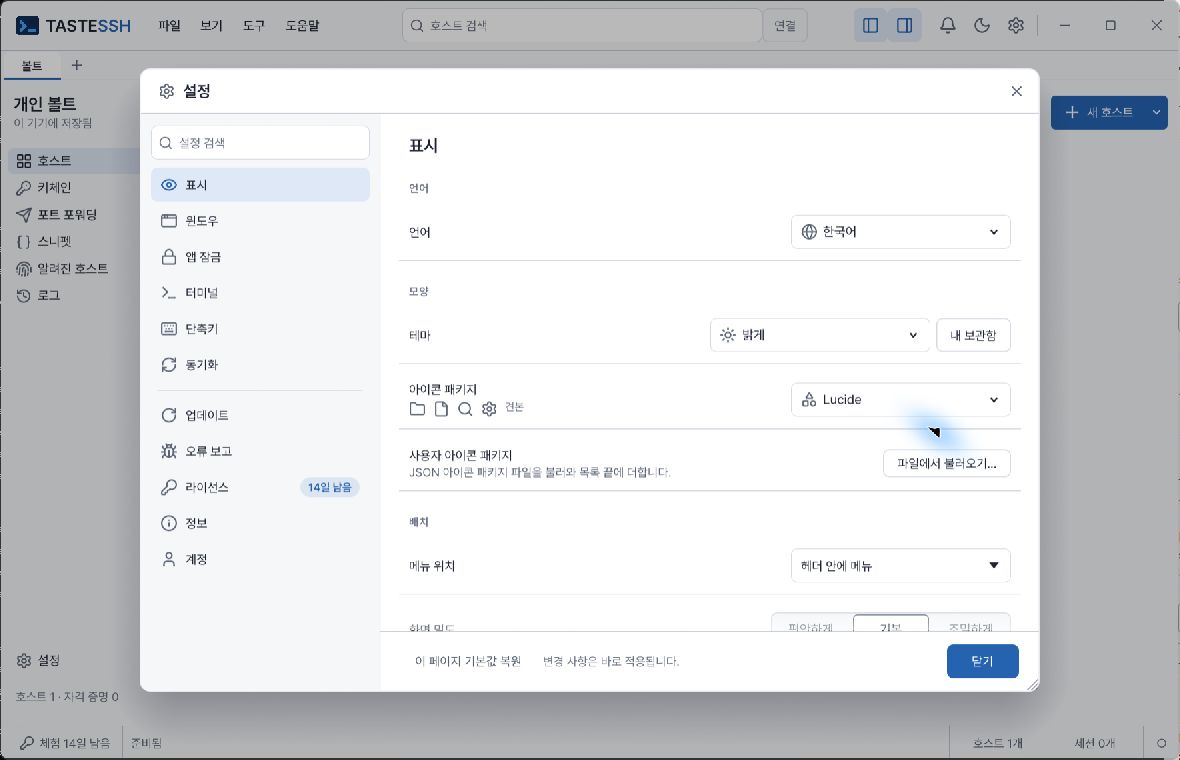Open the 계정 account settings

(x=260, y=560)
